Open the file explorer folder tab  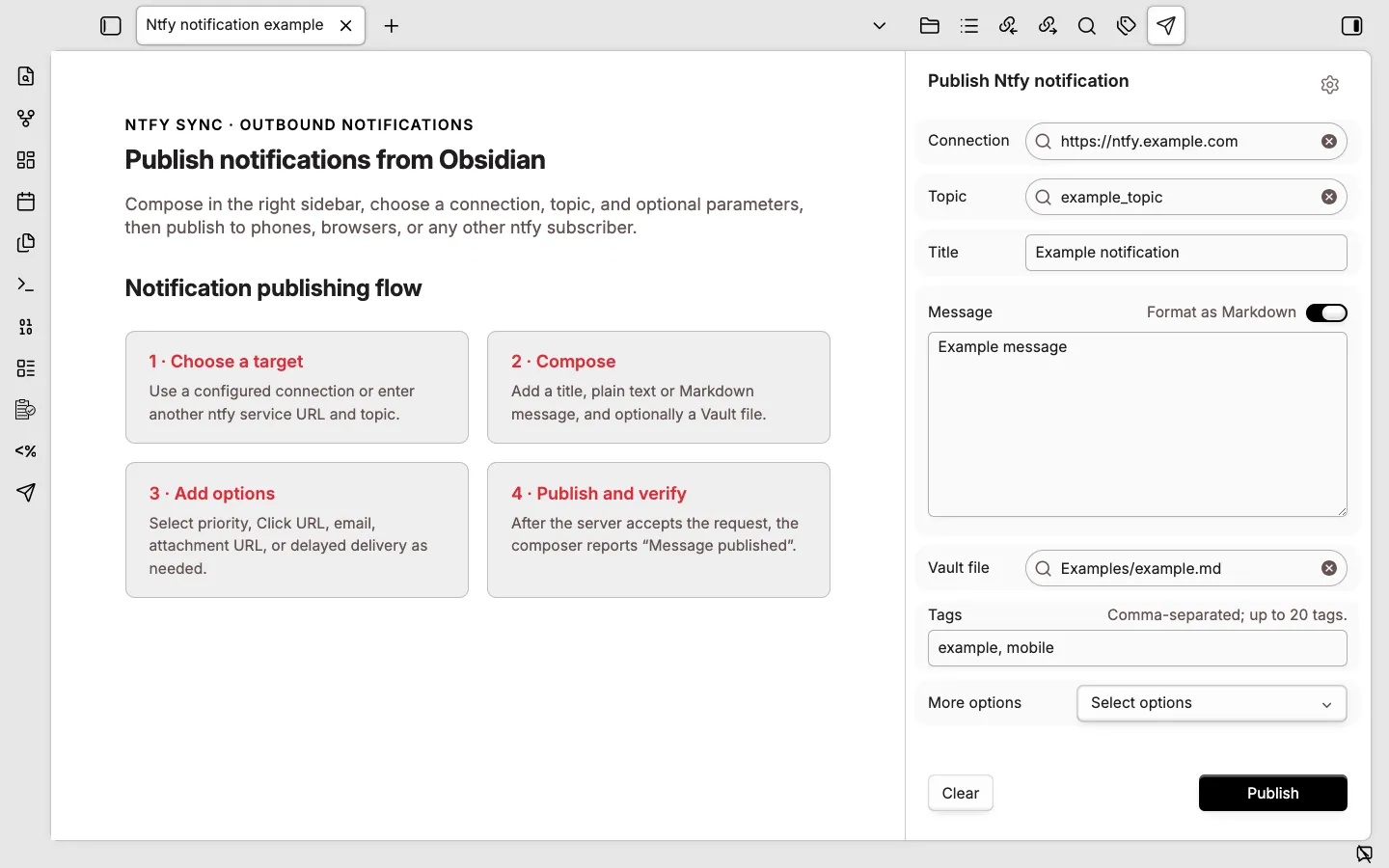931,26
